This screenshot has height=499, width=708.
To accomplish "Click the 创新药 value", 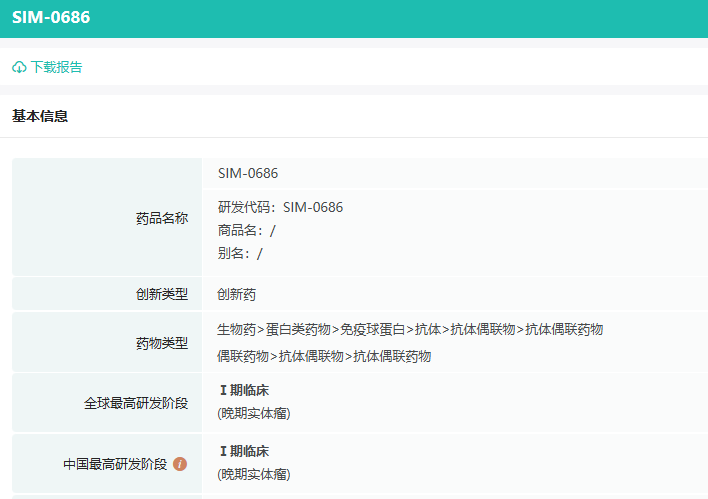I will pos(237,294).
